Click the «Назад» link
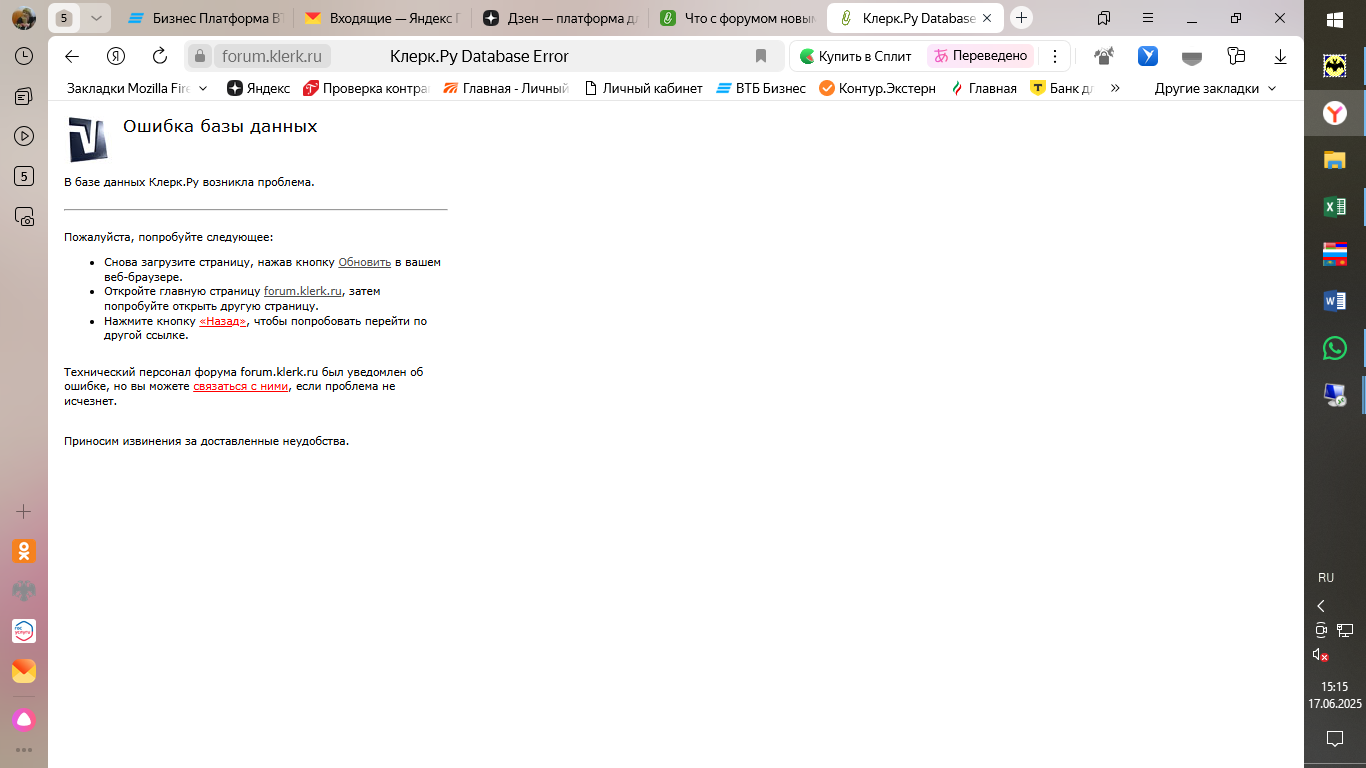Screen dimensions: 1366x768 pyautogui.click(x=223, y=321)
